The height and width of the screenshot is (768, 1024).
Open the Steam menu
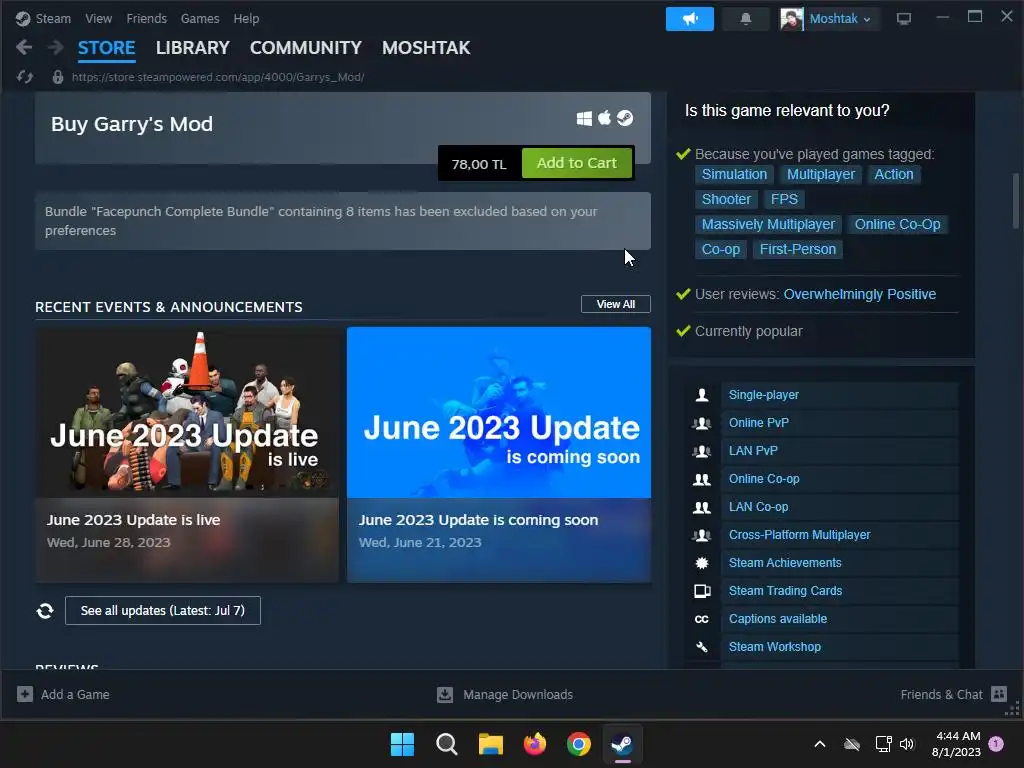(x=53, y=19)
